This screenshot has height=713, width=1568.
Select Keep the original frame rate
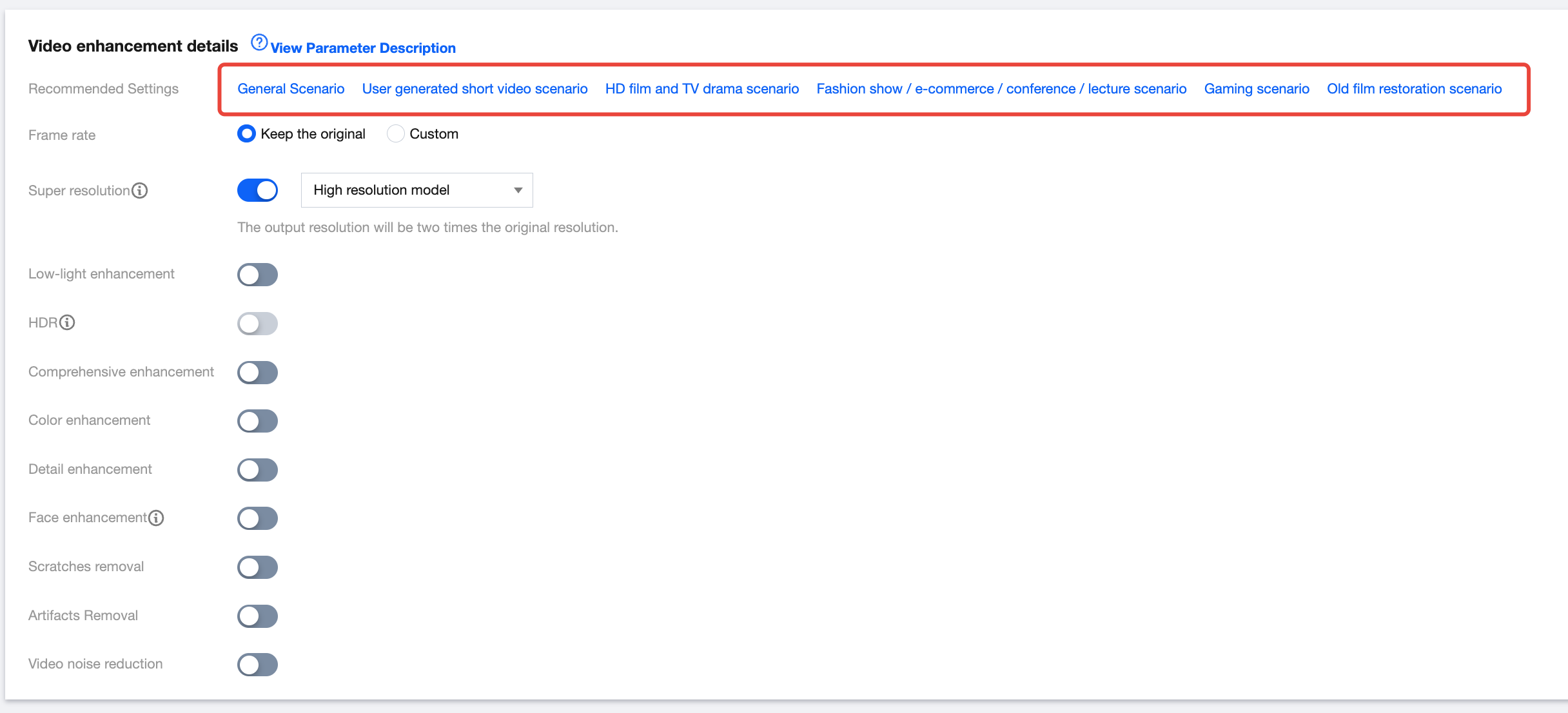[246, 134]
